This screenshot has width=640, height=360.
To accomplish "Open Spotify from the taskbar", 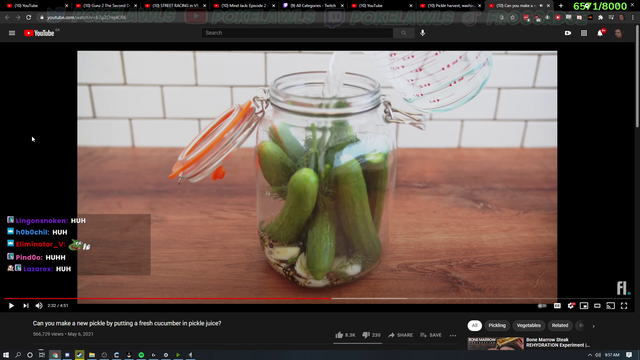I will click(x=141, y=355).
